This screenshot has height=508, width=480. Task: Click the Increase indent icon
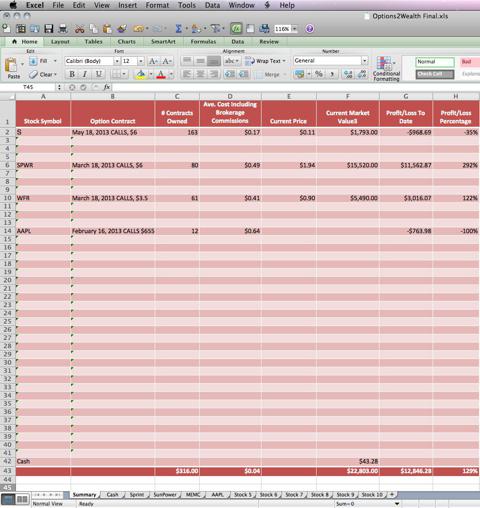[244, 74]
